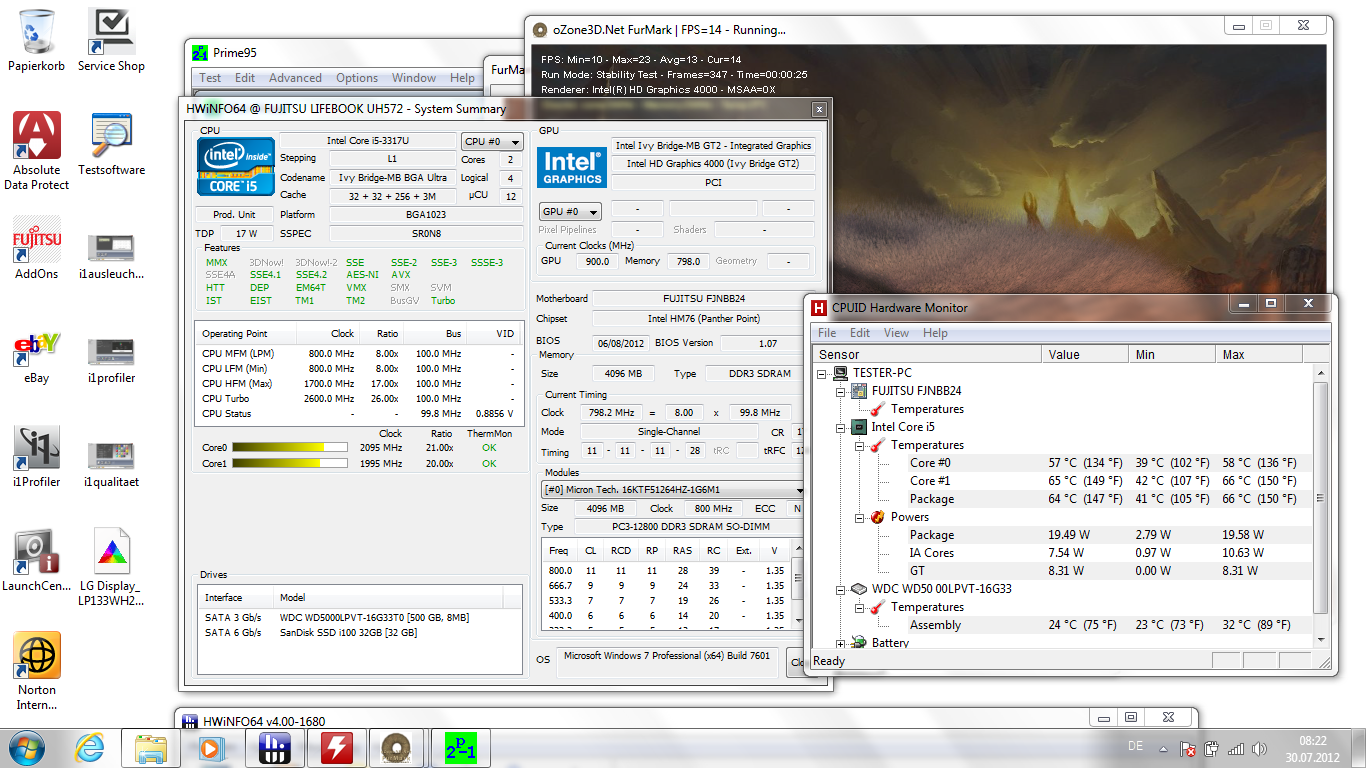Collapse WDC WD50 00LPVT-16G33 tree node
The image size is (1366, 768).
pyautogui.click(x=841, y=589)
